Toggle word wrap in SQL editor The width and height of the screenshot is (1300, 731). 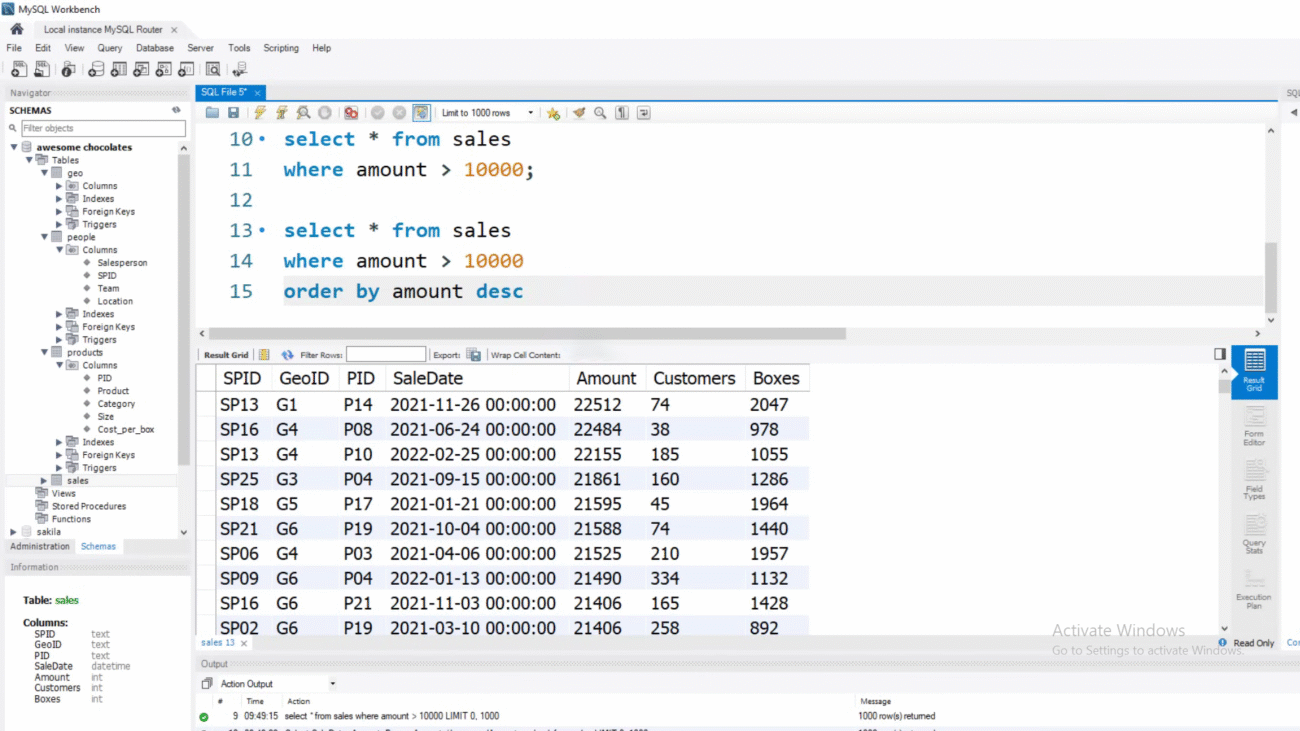pyautogui.click(x=643, y=113)
